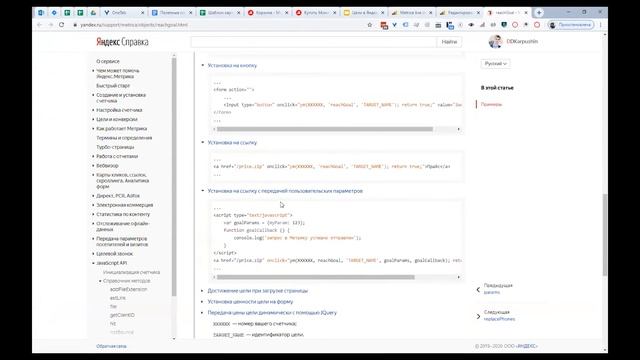Screen dimensions: 640x360
Task: Go back using the browser back arrow
Action: (x=39, y=25)
